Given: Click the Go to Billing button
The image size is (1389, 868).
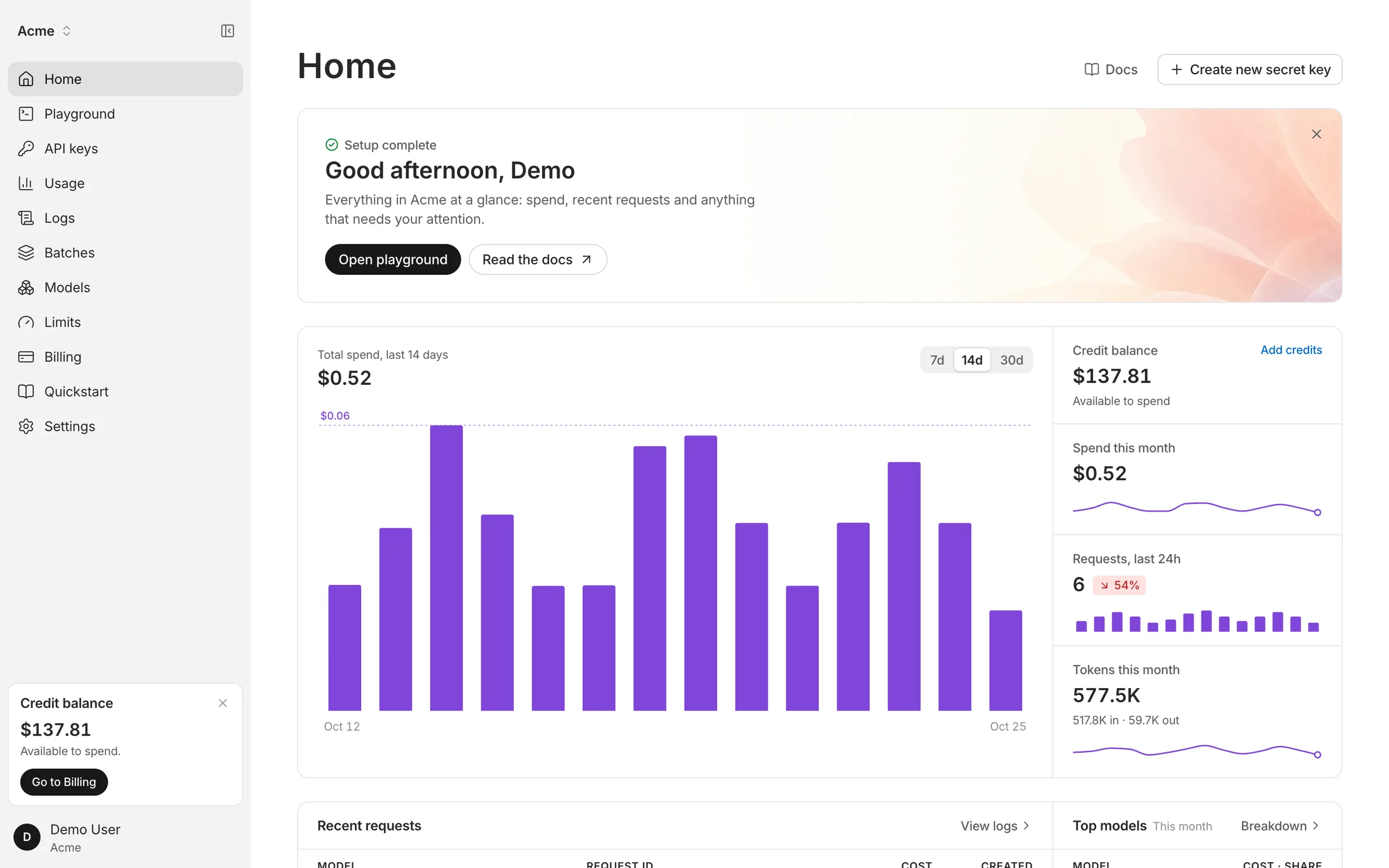Looking at the screenshot, I should pos(64,782).
